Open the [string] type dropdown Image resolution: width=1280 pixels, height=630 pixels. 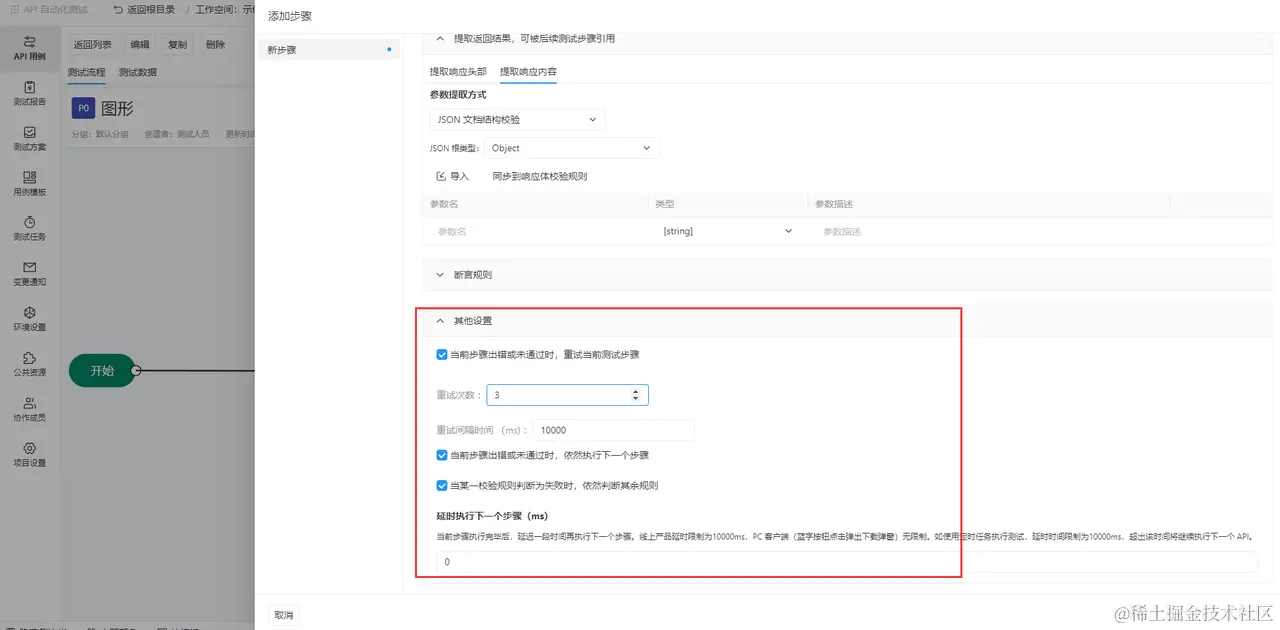726,231
